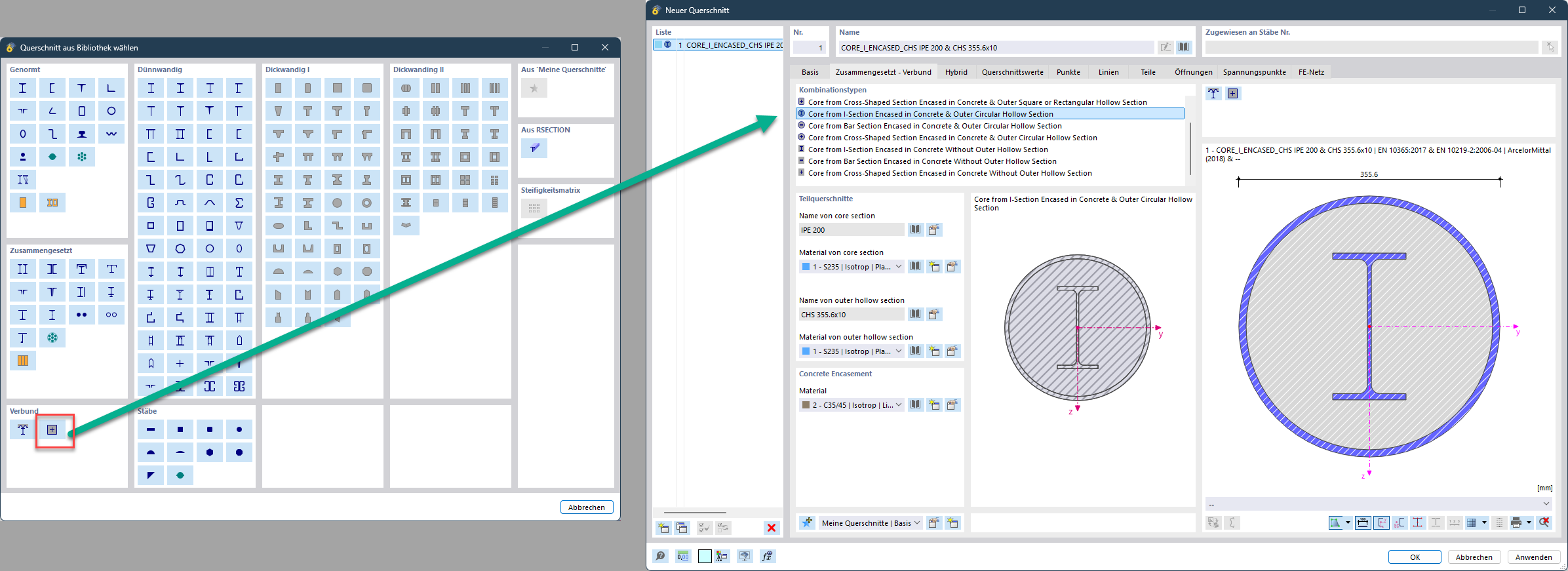Open the Concrete Encasement C35/45 material dropdown

click(899, 405)
